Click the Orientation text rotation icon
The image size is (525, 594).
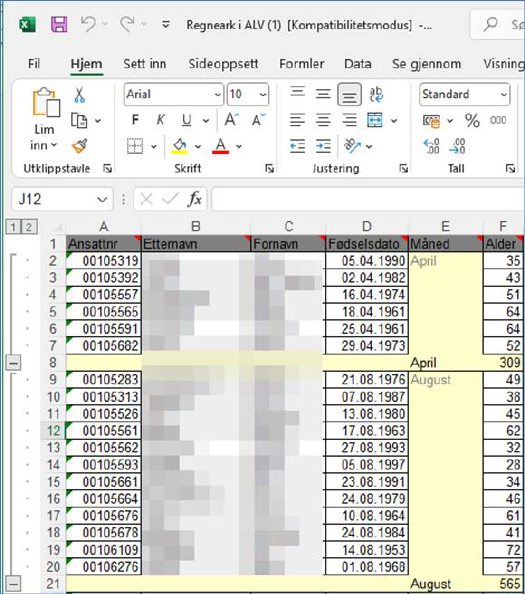point(352,146)
